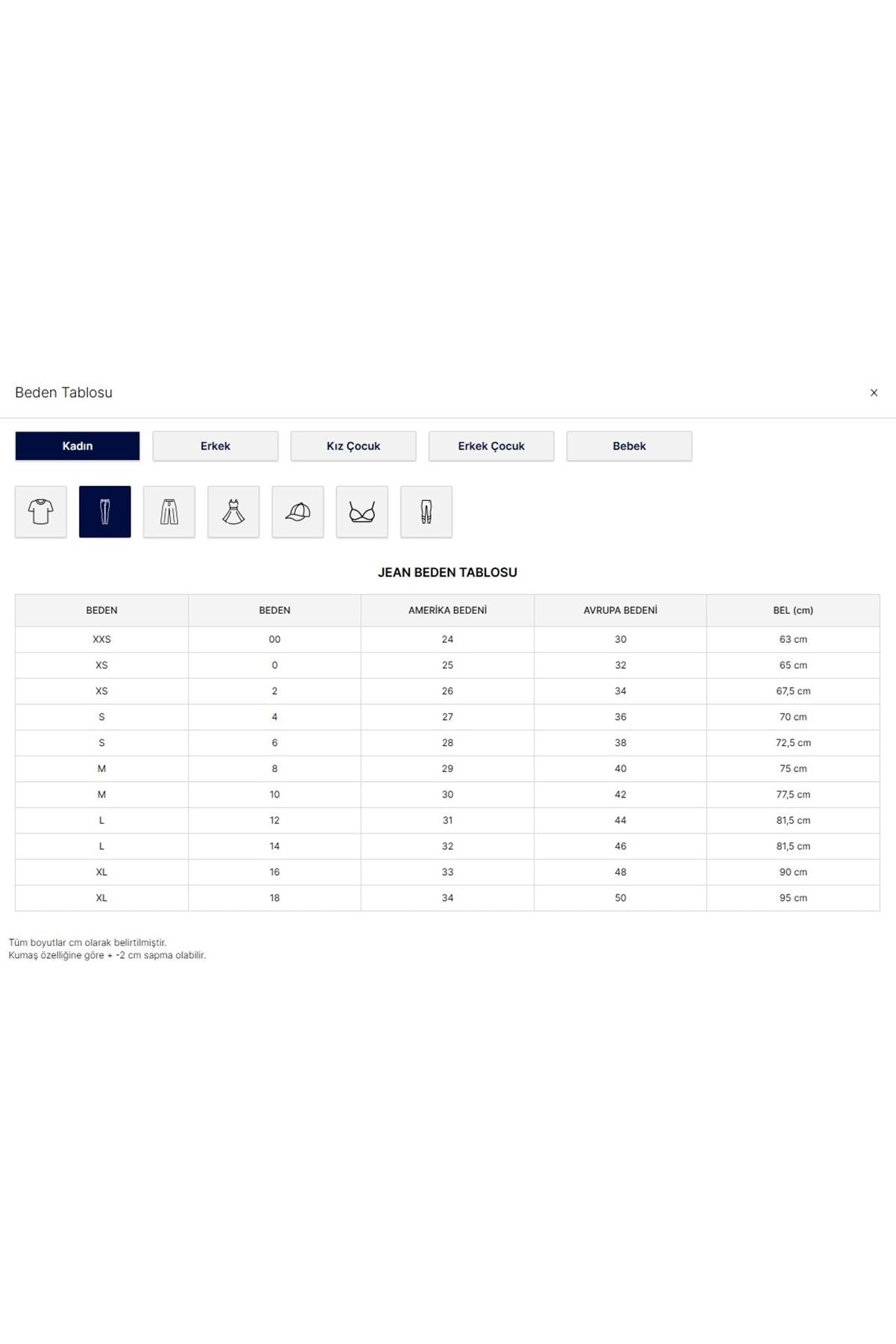Click the Kumaş özelliğine göre note
The height and width of the screenshot is (1344, 896).
tap(107, 956)
